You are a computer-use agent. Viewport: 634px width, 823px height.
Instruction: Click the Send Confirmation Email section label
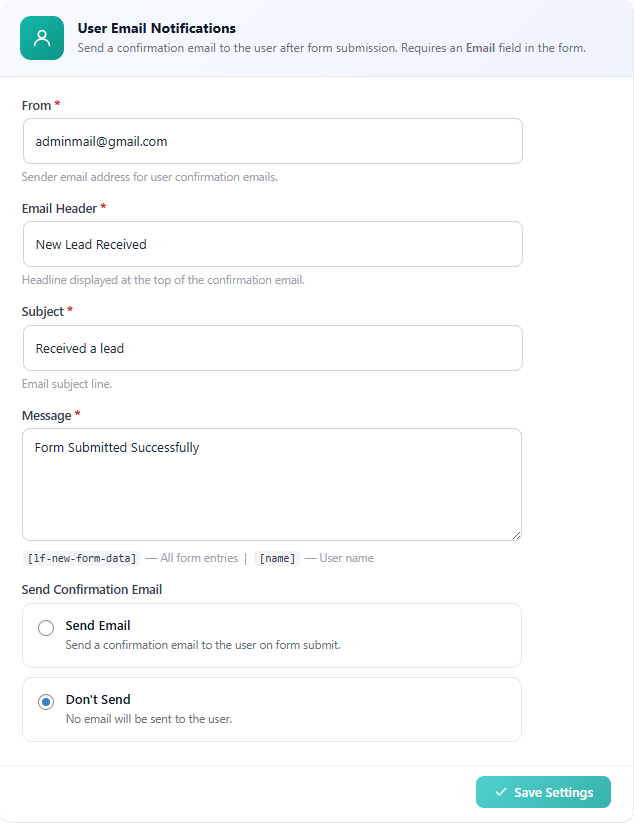(92, 589)
